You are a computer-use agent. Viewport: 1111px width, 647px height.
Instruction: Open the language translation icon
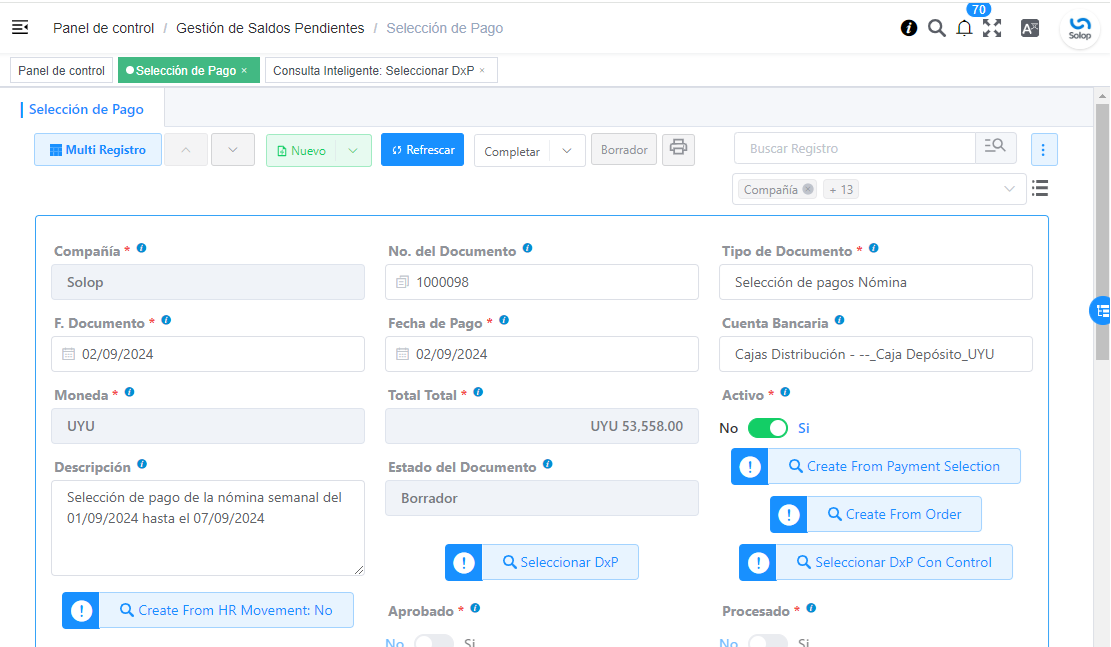1030,28
